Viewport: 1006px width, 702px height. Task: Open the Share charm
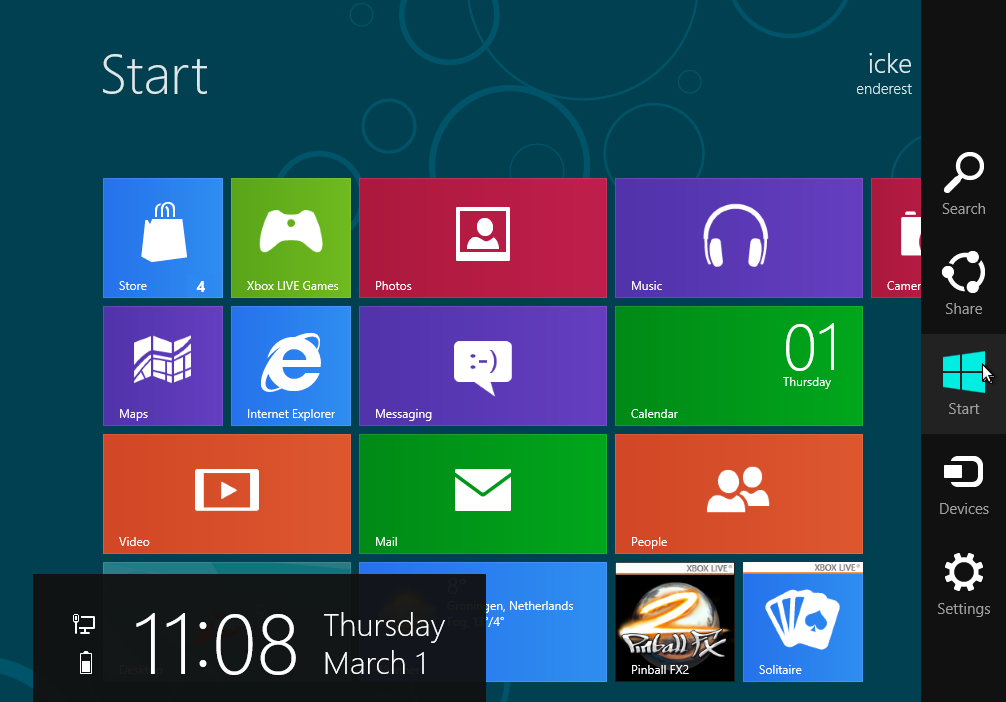pyautogui.click(x=963, y=283)
